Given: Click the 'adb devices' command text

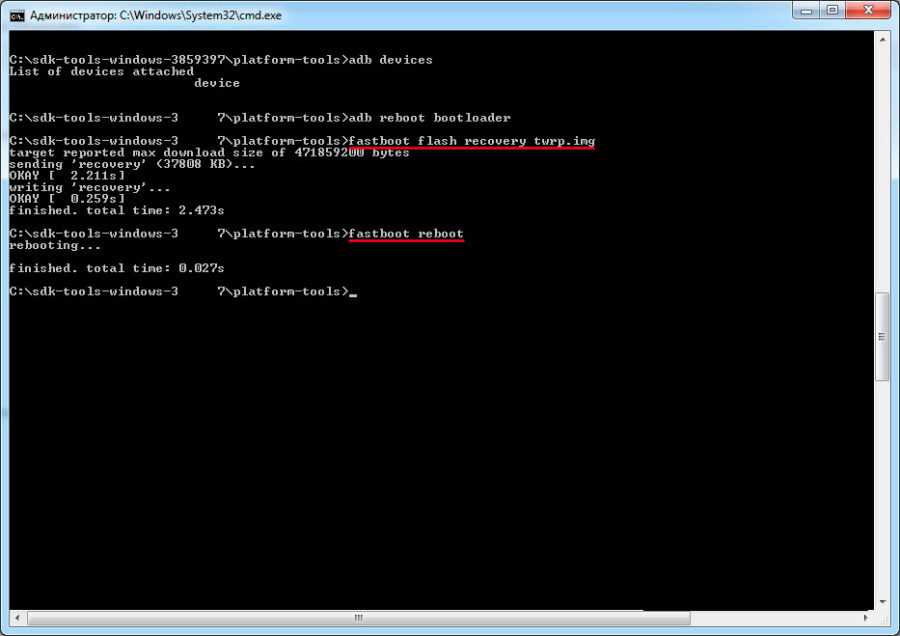Looking at the screenshot, I should tap(391, 60).
